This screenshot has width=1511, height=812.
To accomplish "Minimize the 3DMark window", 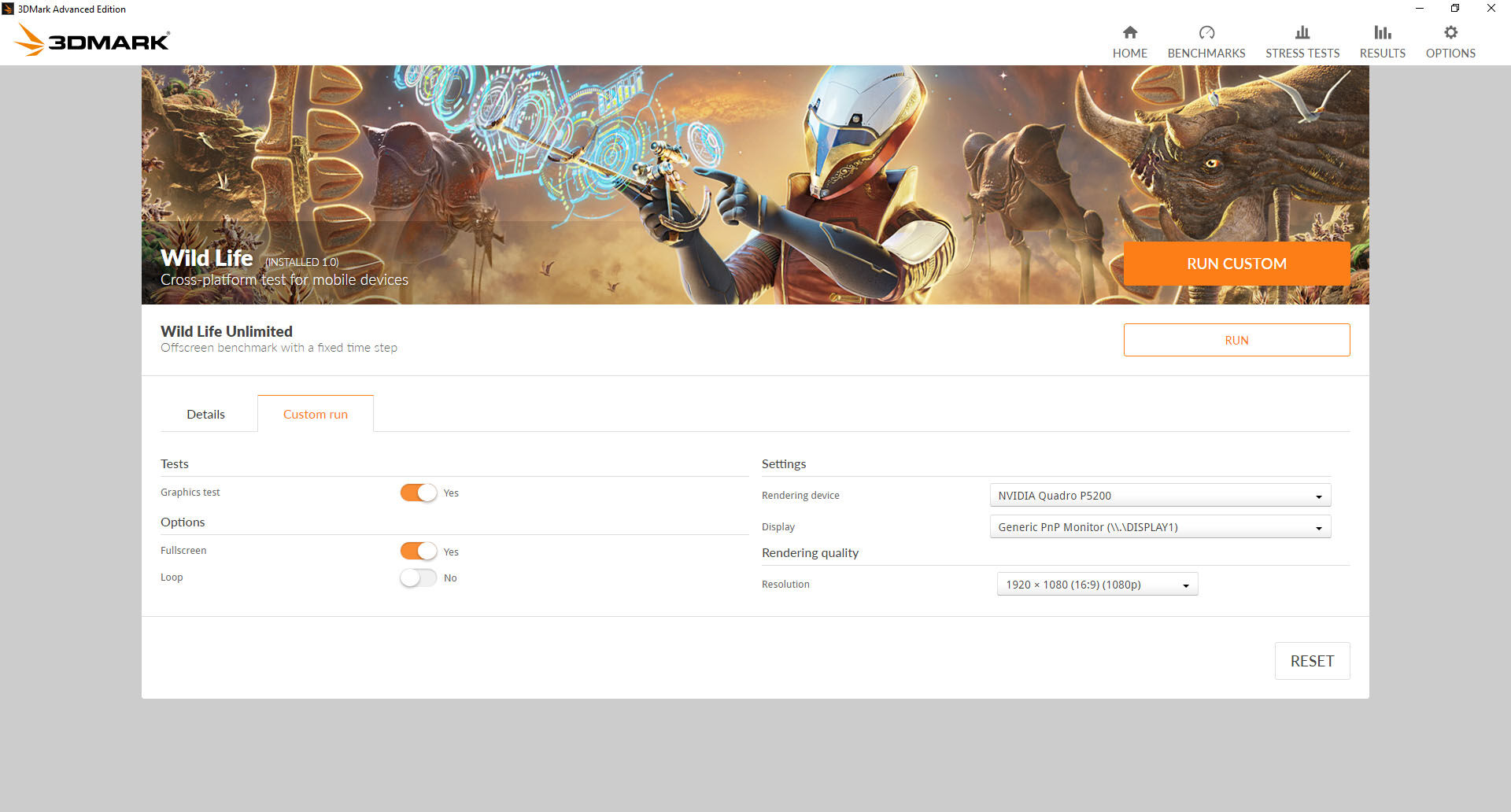I will point(1420,9).
